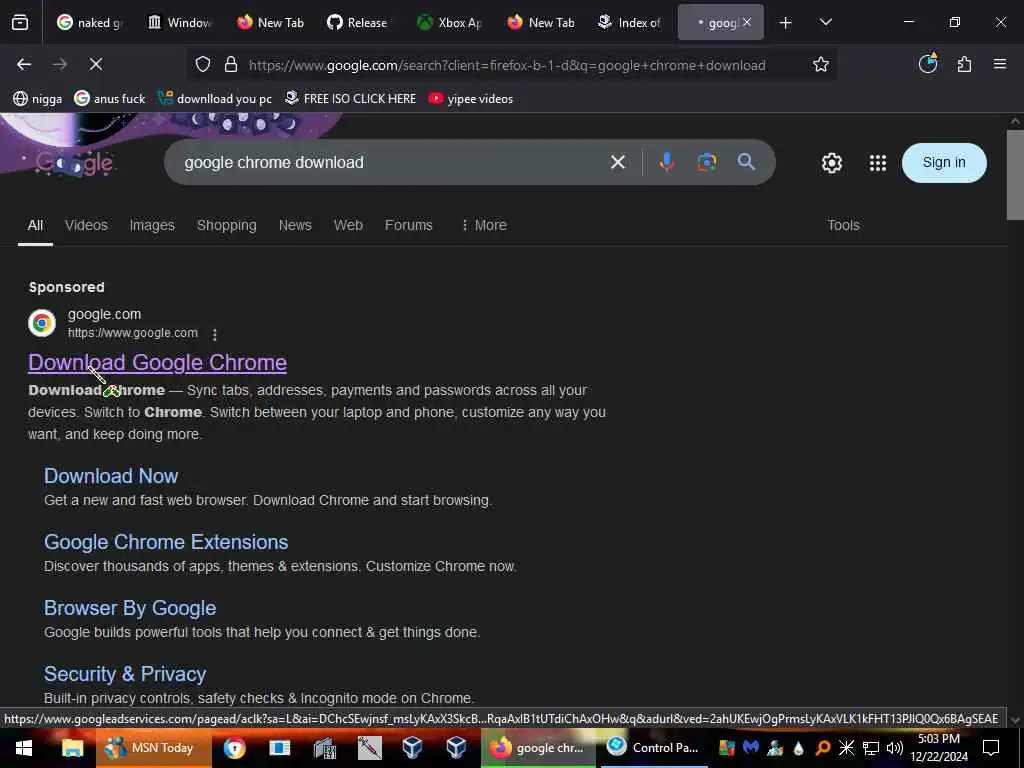
Task: Search by image with Google Lens
Action: [x=707, y=162]
